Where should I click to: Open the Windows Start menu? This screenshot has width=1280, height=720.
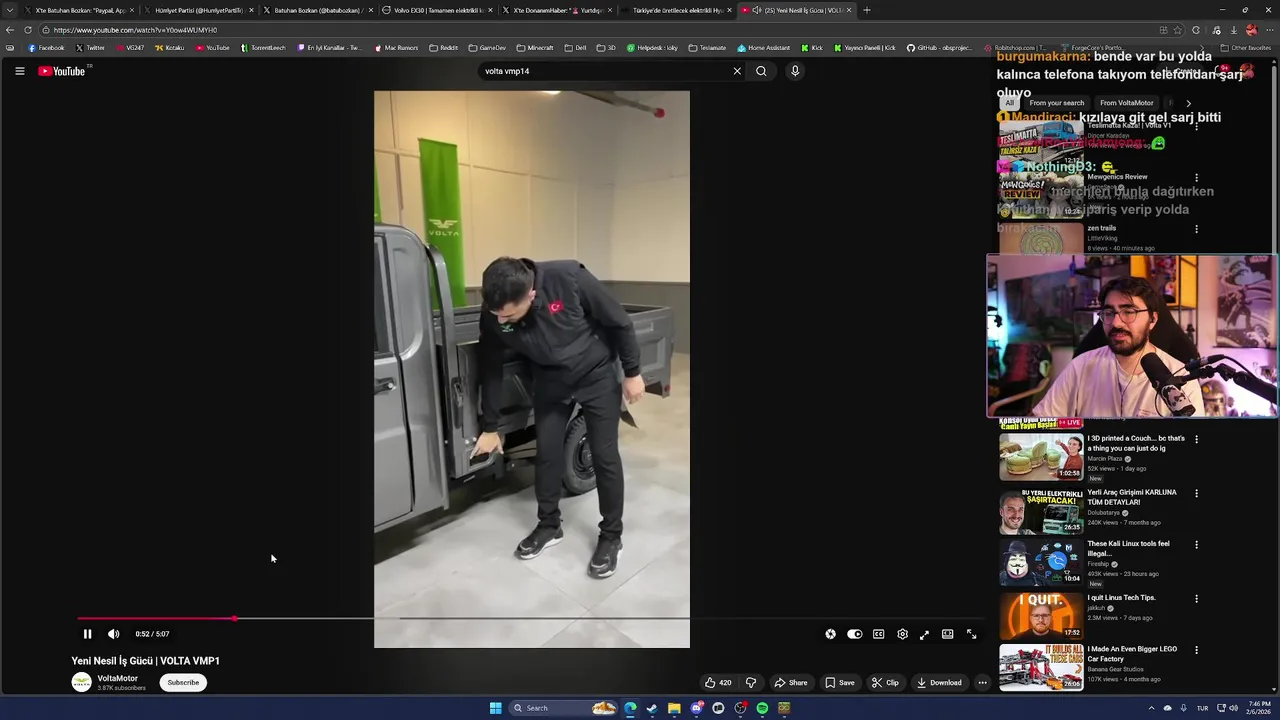[495, 708]
